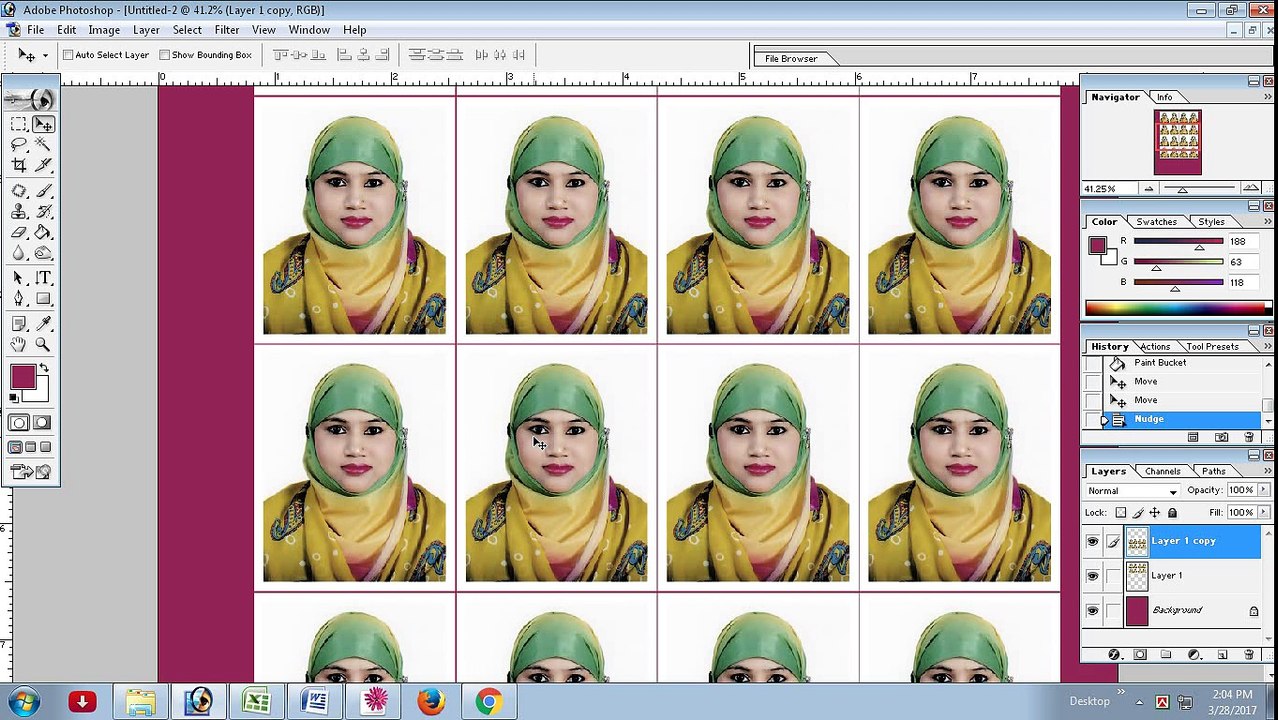The height and width of the screenshot is (720, 1278).
Task: Select the Blur tool
Action: pos(19,253)
